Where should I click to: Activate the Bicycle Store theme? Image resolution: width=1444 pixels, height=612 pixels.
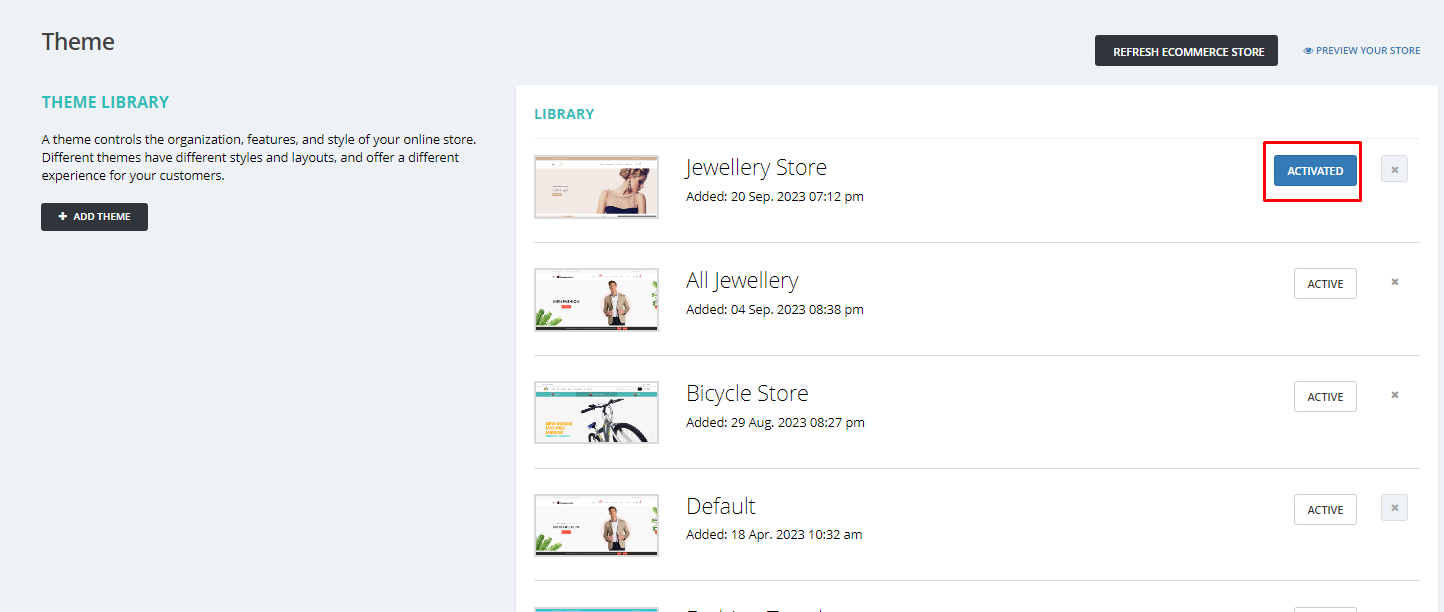[x=1325, y=397]
